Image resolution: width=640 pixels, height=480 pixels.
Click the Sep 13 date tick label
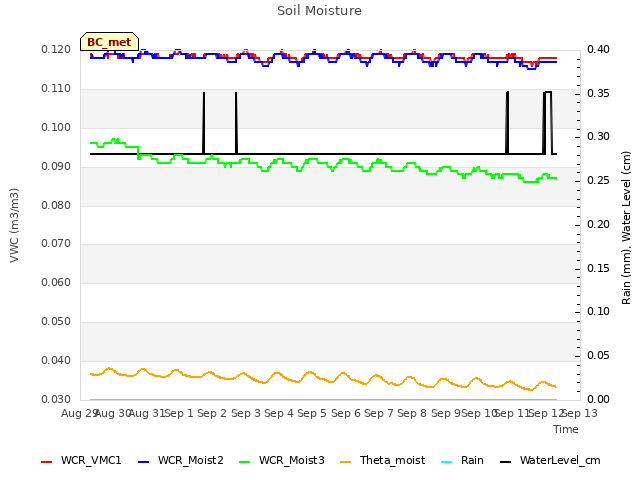click(x=580, y=413)
